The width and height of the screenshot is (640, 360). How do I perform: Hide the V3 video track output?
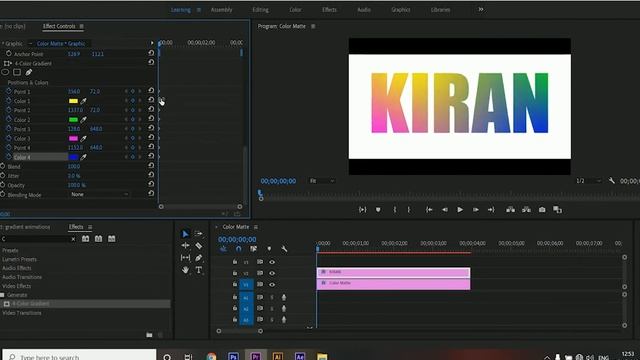[x=272, y=262]
